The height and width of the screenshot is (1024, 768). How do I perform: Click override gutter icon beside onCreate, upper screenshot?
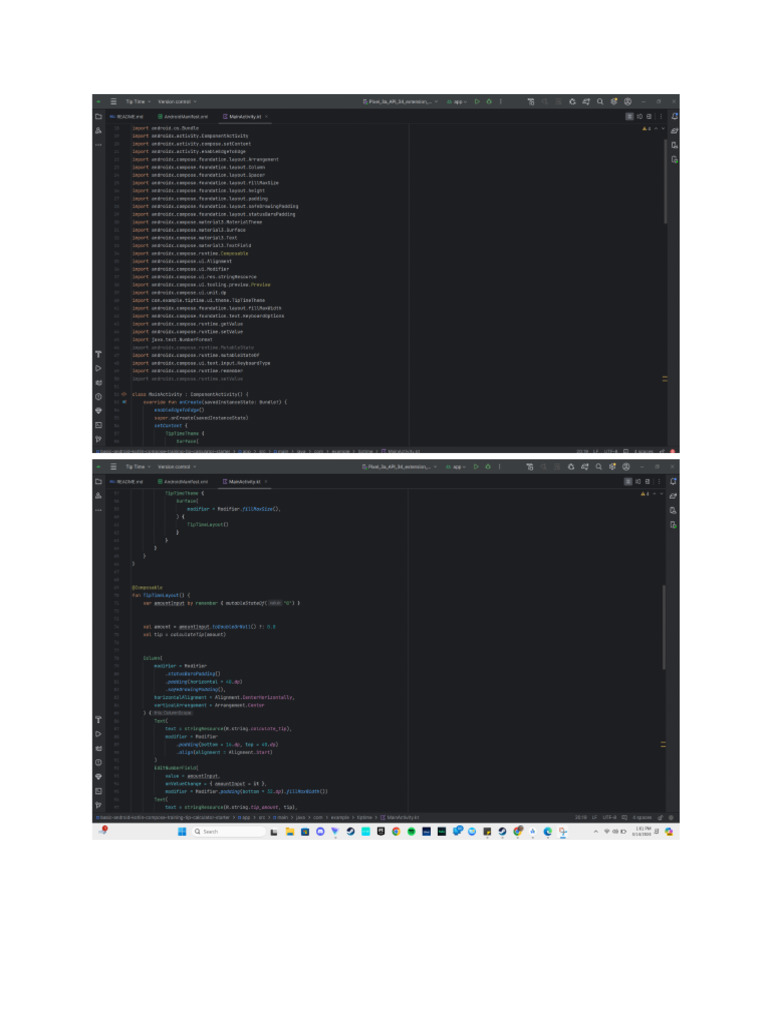124,402
